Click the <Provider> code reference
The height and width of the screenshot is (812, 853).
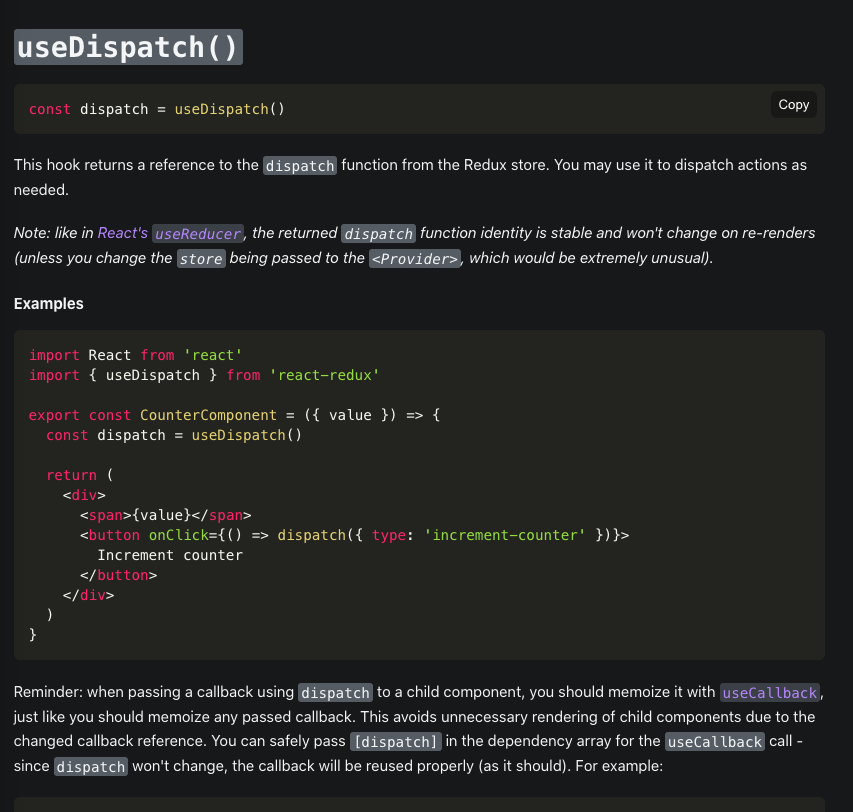click(x=413, y=259)
